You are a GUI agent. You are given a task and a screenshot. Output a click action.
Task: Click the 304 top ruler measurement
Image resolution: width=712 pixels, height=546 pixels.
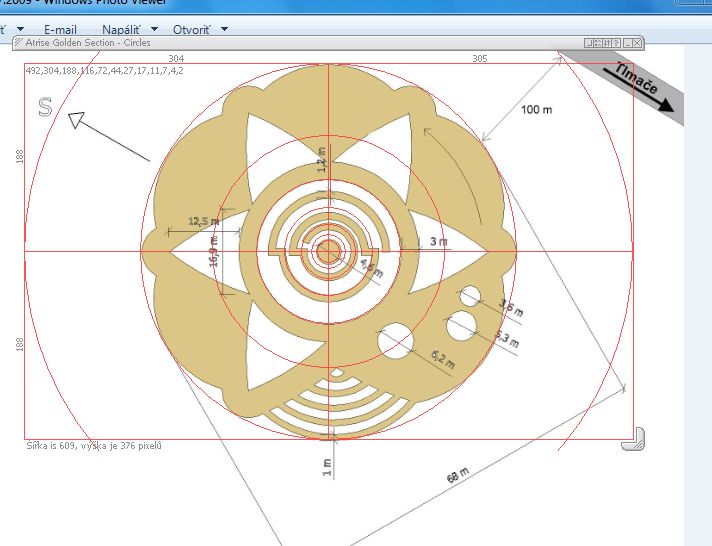(x=176, y=59)
